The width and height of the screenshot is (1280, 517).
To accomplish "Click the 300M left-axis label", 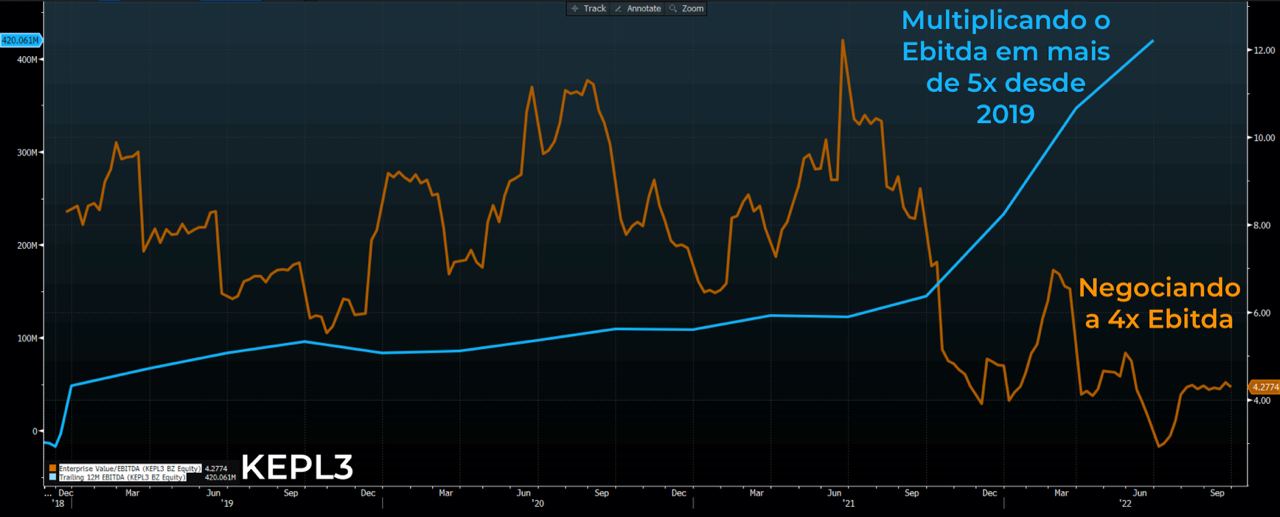I will click(x=29, y=152).
